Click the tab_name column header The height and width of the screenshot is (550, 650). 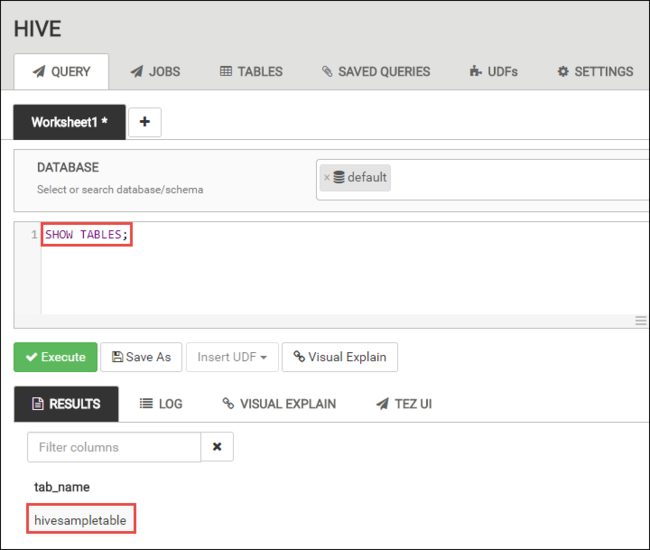pos(62,487)
